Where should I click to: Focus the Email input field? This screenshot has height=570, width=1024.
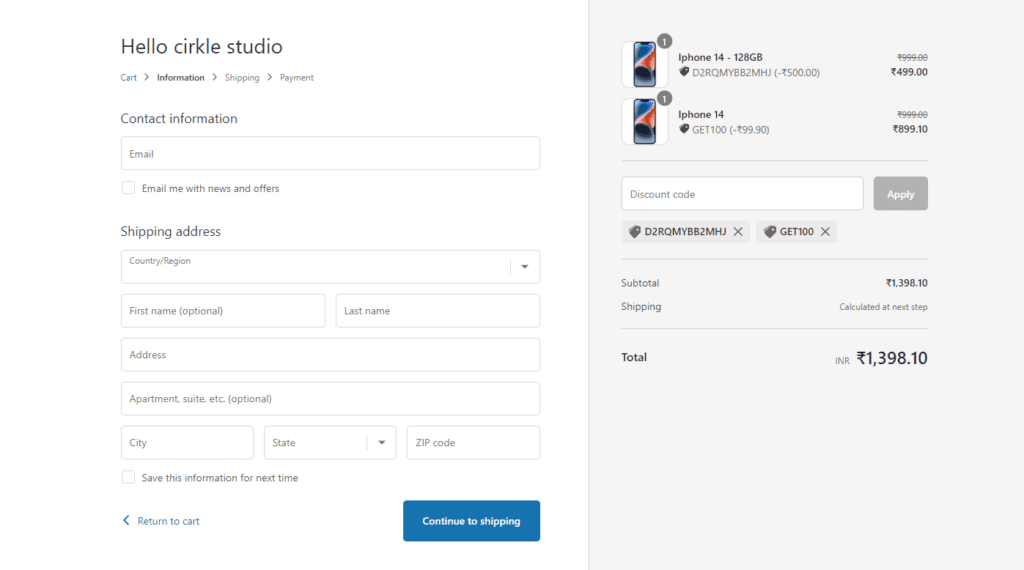tap(330, 154)
